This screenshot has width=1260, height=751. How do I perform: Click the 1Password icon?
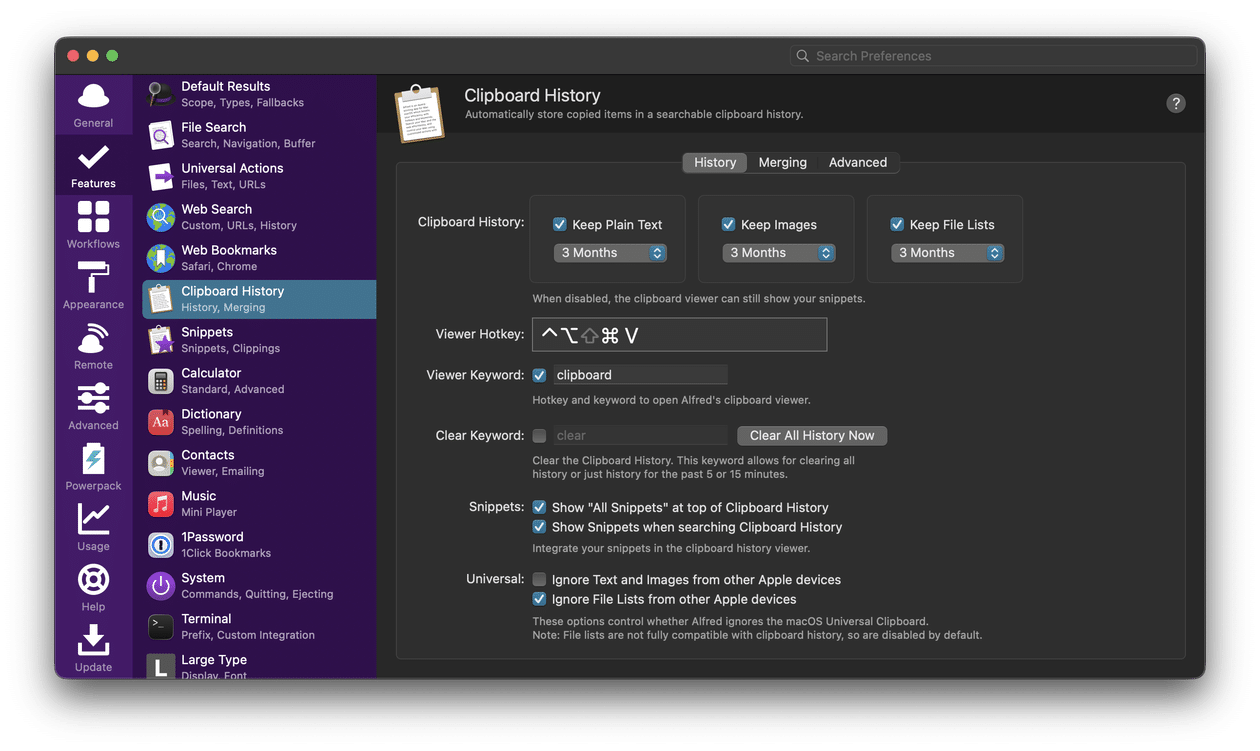(x=160, y=545)
